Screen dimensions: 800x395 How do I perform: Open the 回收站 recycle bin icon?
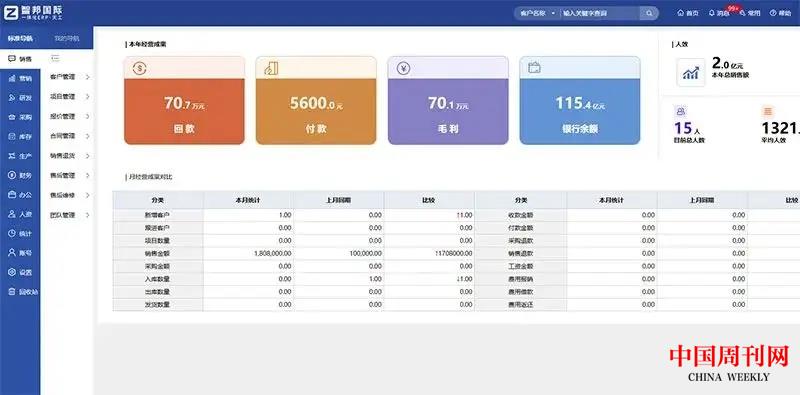coord(12,291)
